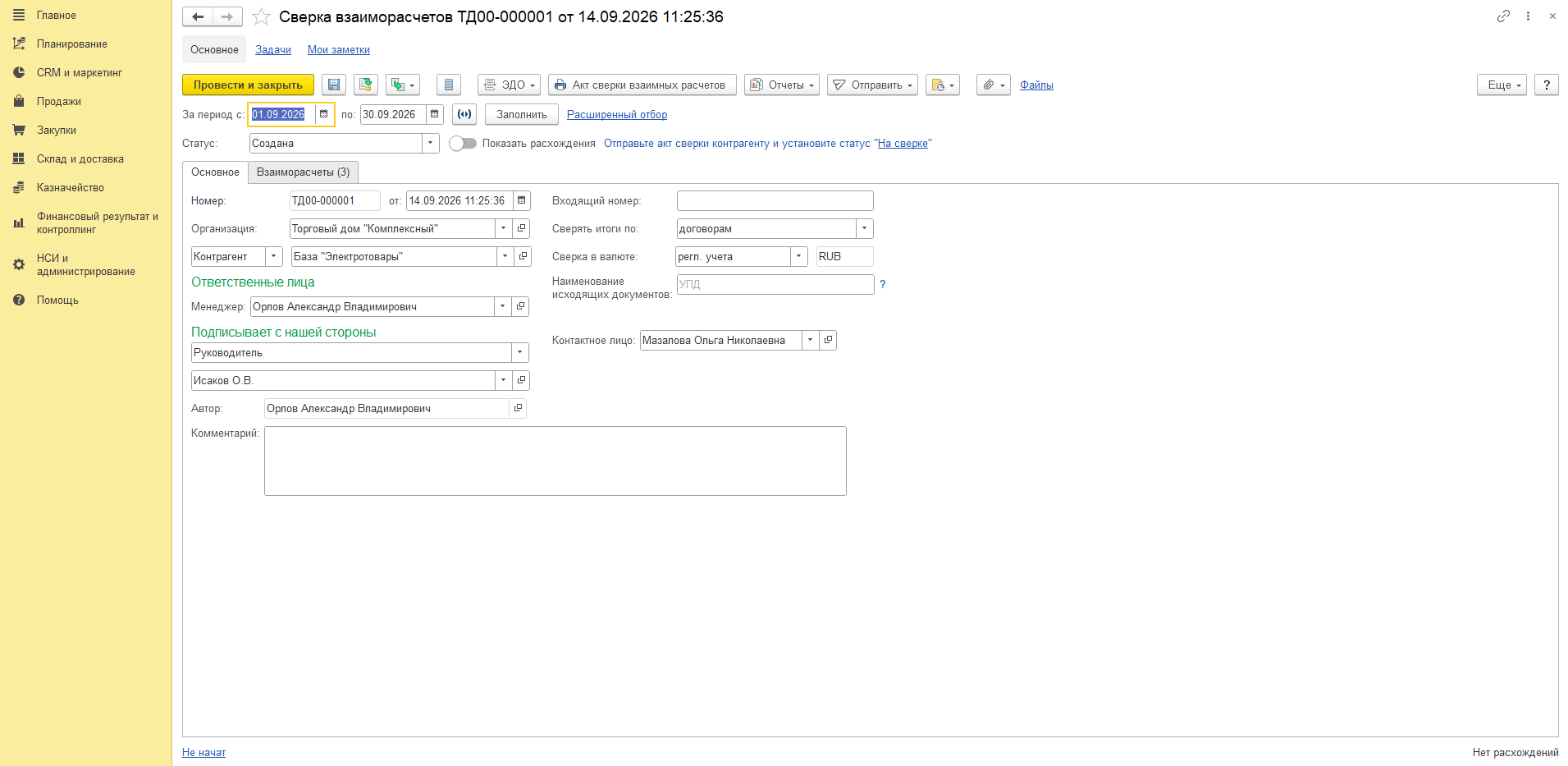Save the document with the floppy disk icon
This screenshot has width=1568, height=766.
tap(334, 85)
